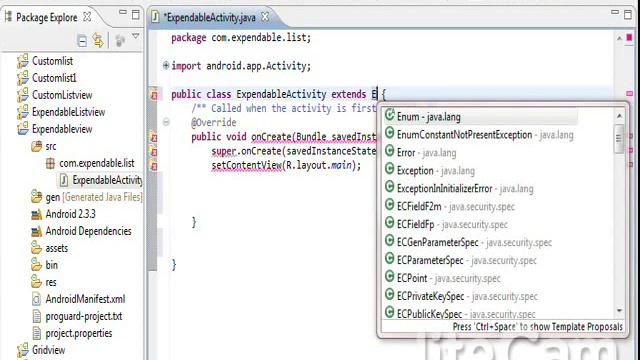Expand the folded import statement
This screenshot has width=640, height=360.
[x=166, y=65]
